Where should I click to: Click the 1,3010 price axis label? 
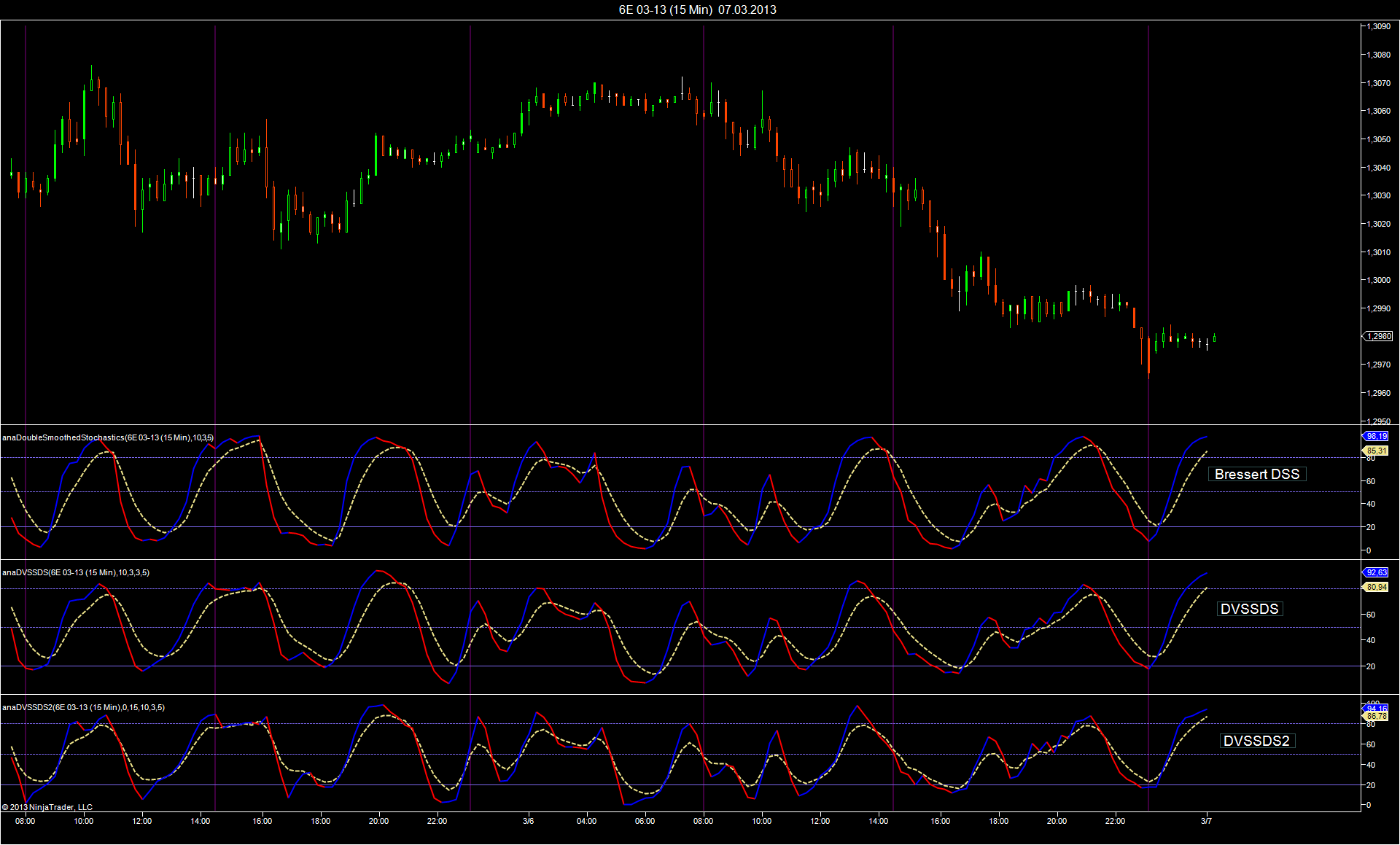pos(1378,252)
